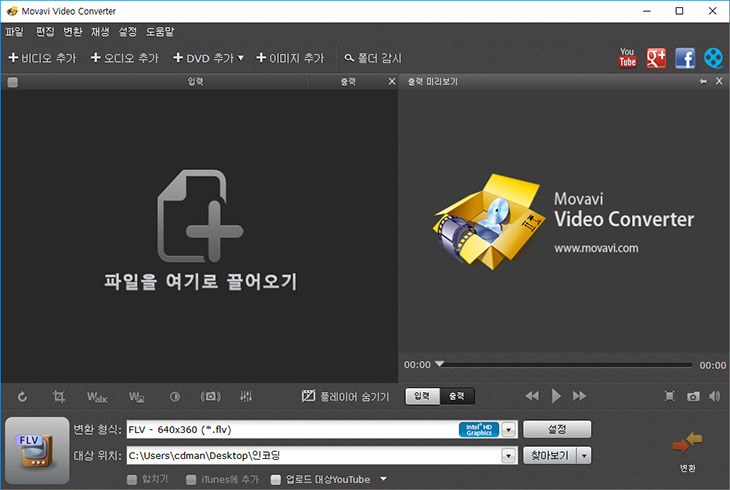This screenshot has width=730, height=490.
Task: Switch preview to 입력 mode
Action: pos(422,396)
